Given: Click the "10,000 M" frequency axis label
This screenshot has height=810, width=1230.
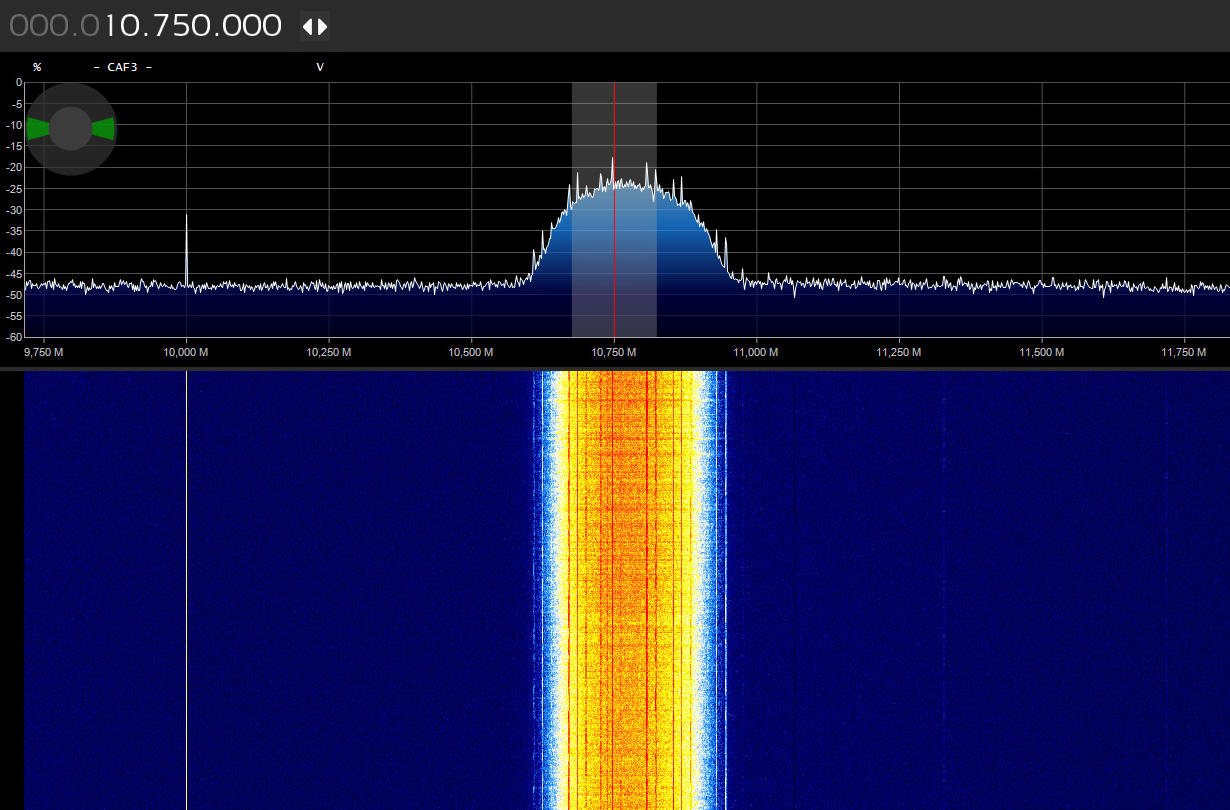Looking at the screenshot, I should [x=187, y=353].
